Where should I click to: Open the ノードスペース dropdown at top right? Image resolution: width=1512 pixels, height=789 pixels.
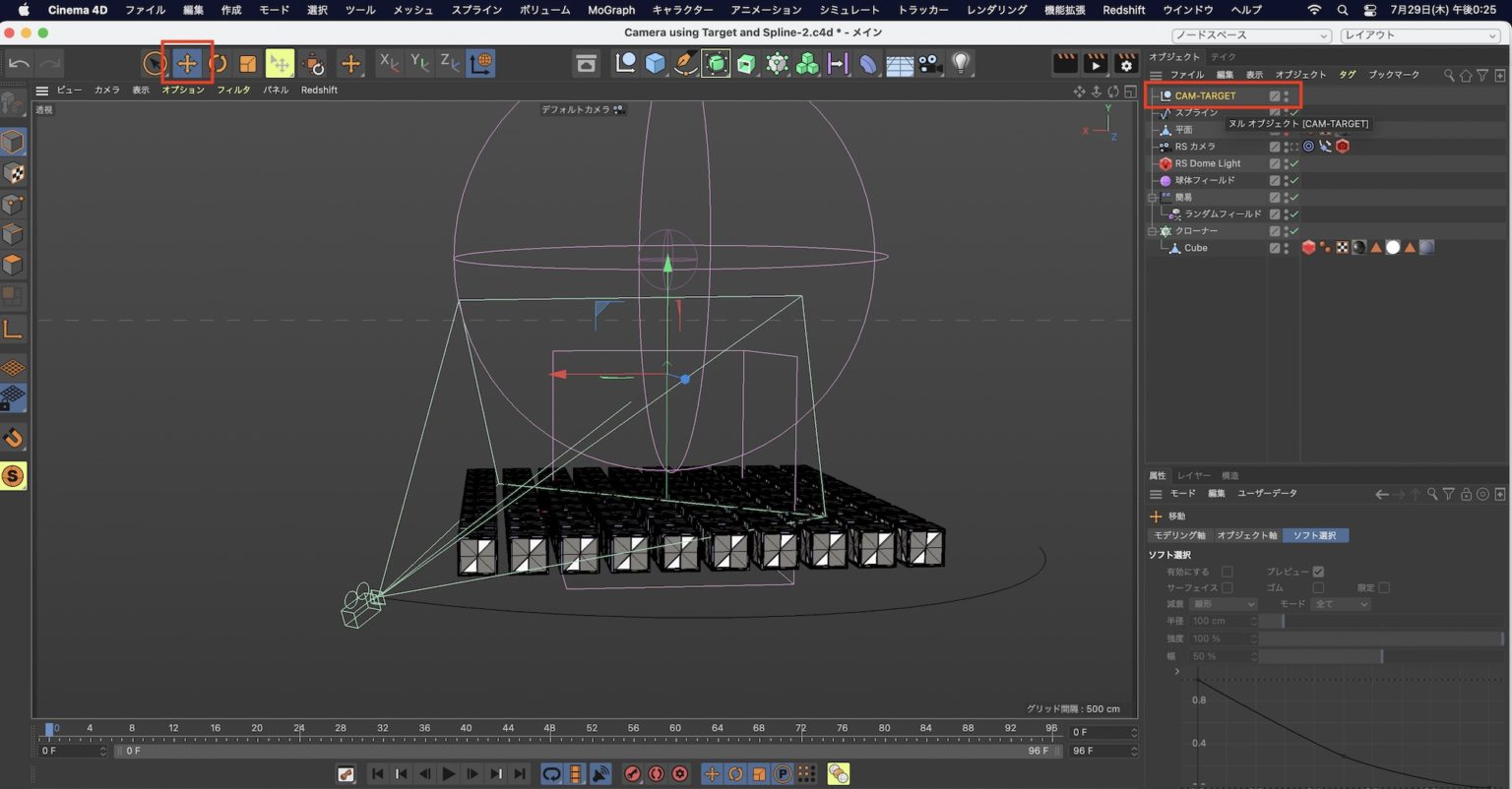pyautogui.click(x=1250, y=34)
